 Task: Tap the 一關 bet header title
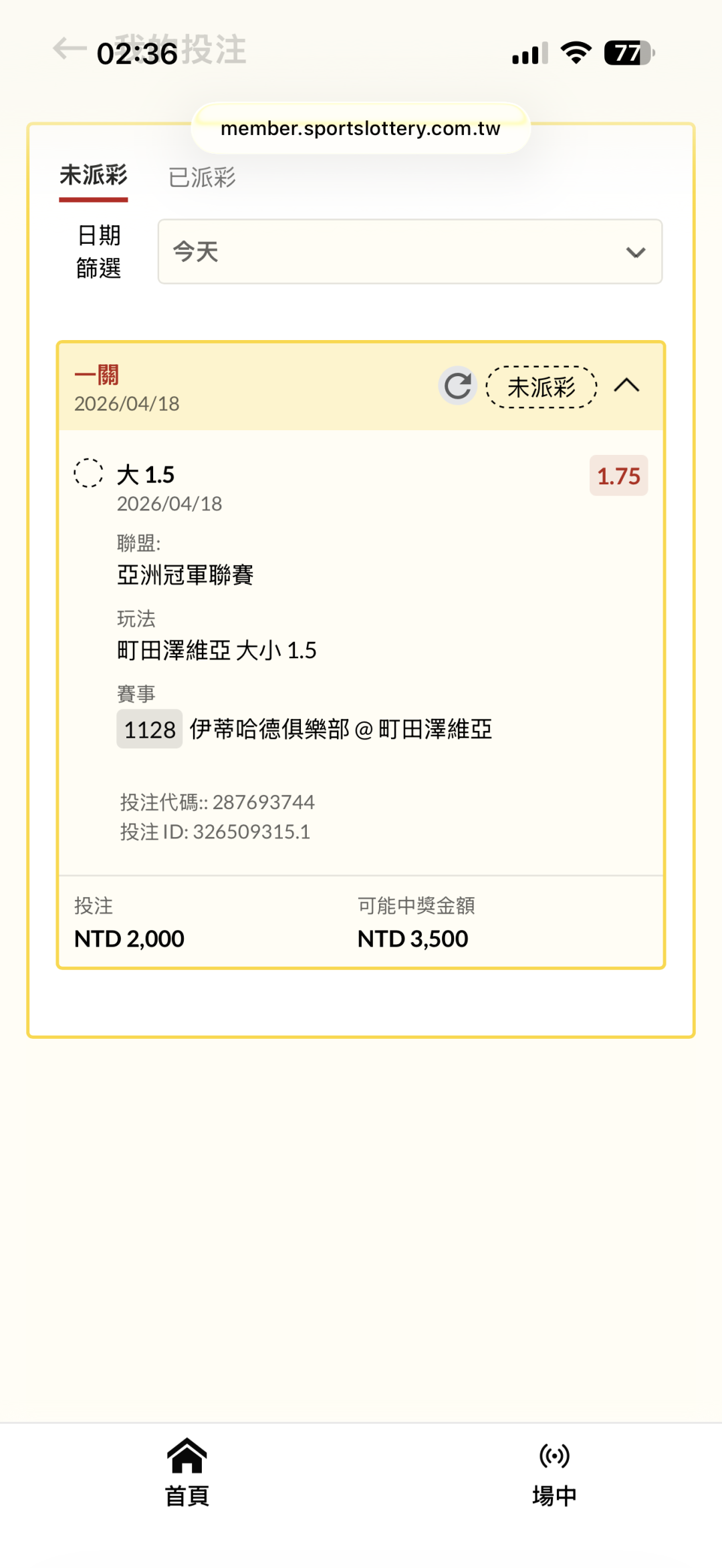click(97, 375)
